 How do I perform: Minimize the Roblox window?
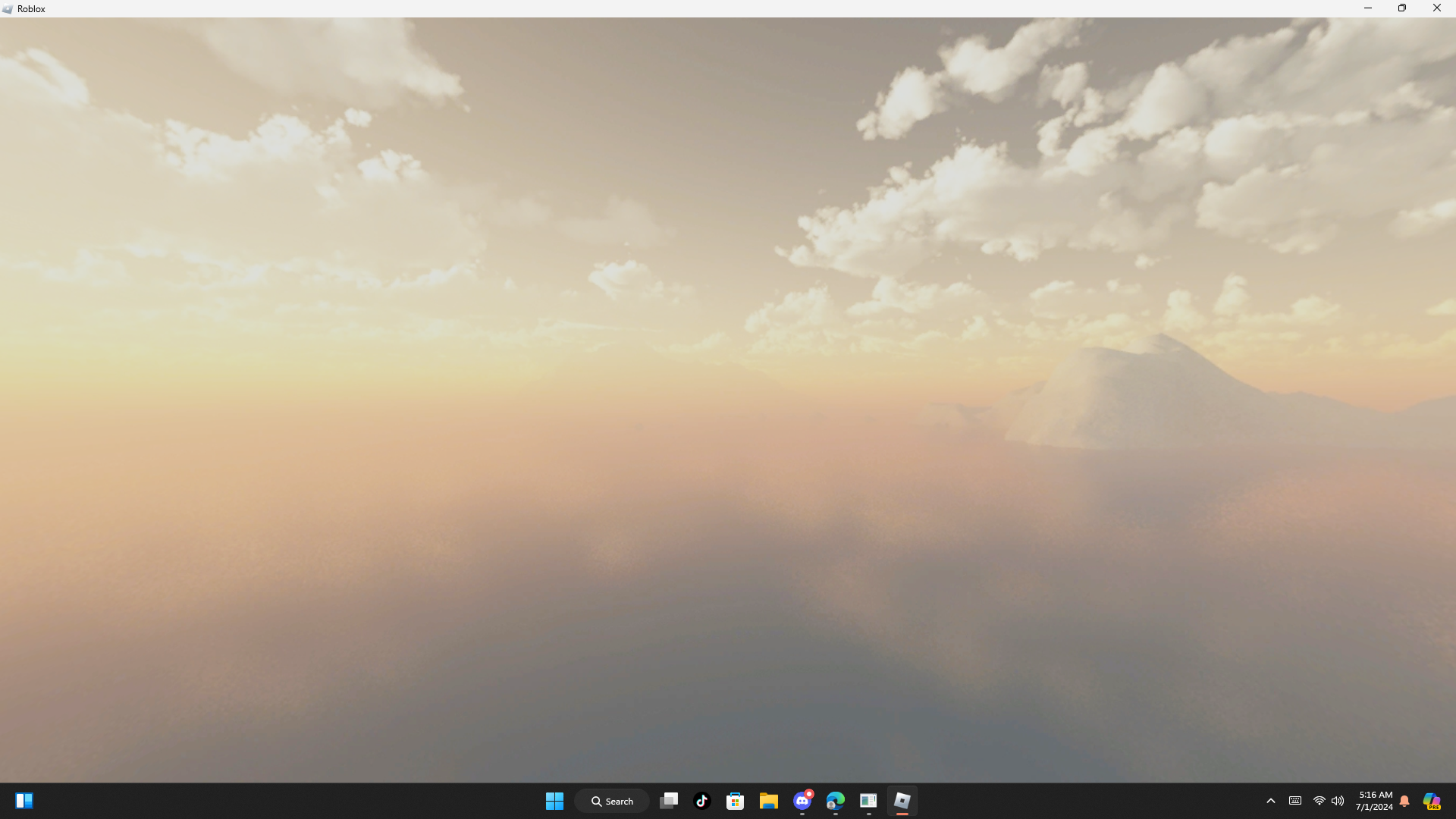point(1368,8)
